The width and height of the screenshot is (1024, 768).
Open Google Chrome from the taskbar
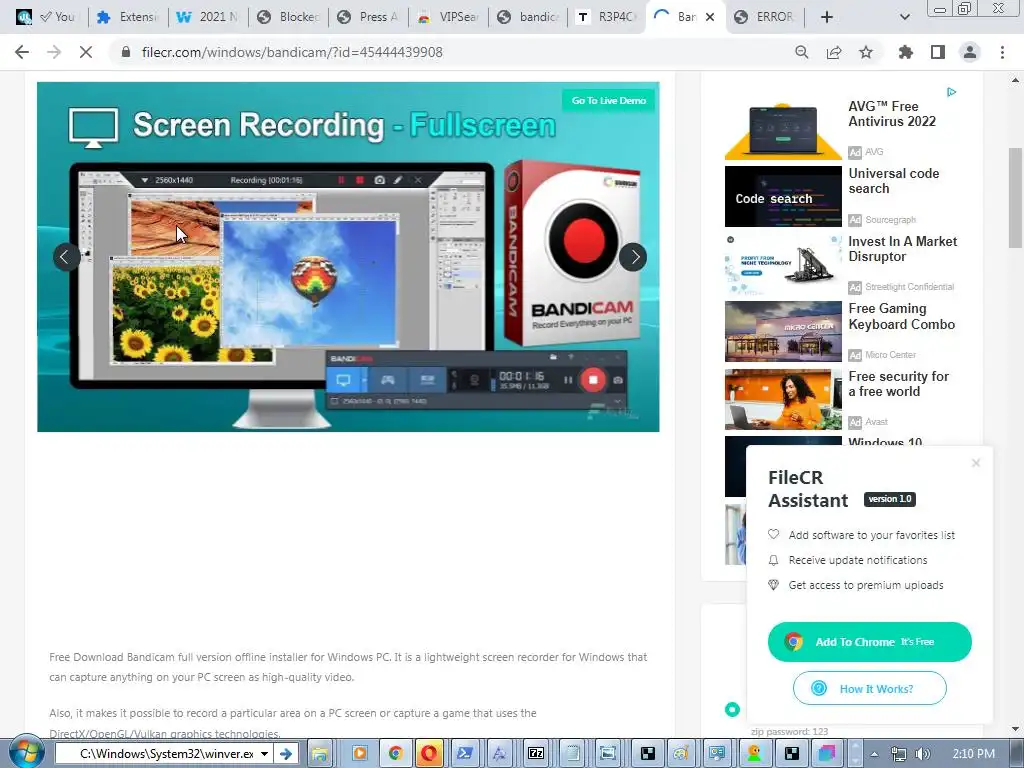click(x=394, y=754)
